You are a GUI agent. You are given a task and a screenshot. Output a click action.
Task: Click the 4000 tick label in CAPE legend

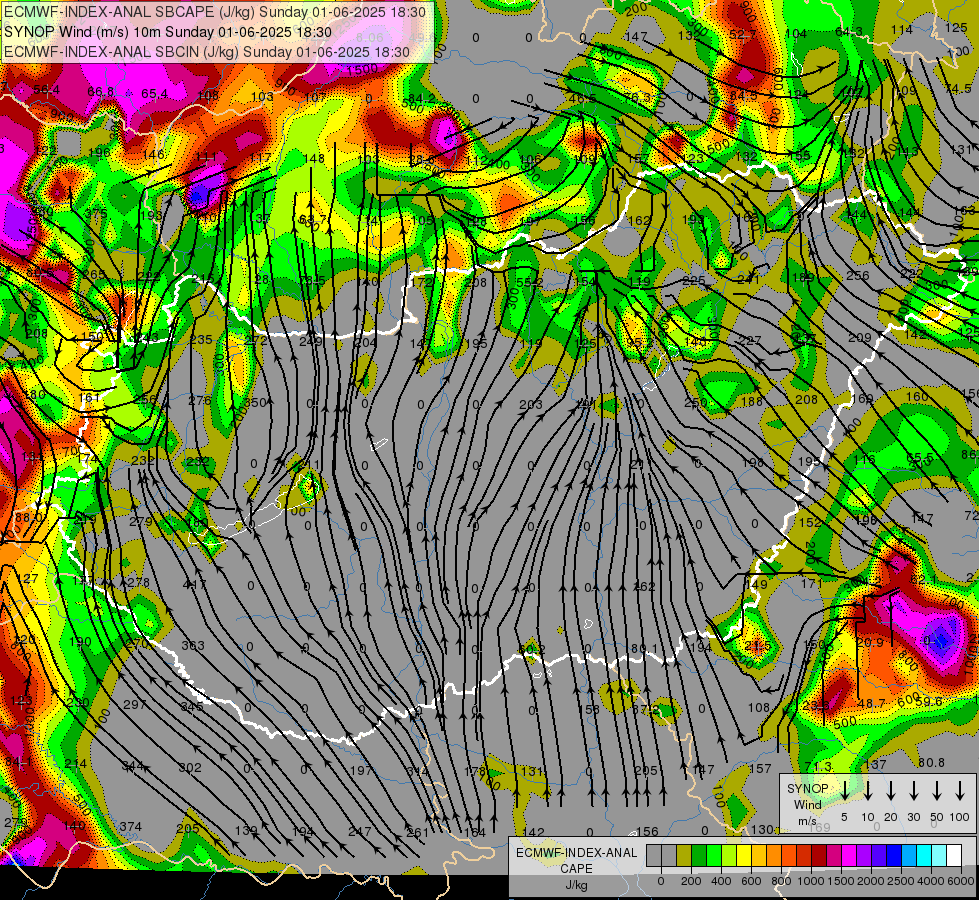tap(931, 881)
